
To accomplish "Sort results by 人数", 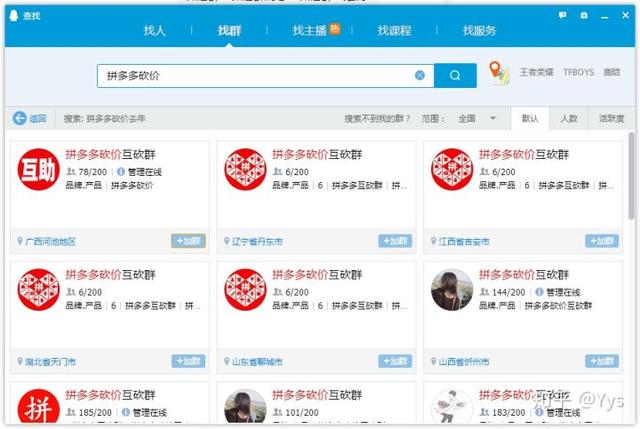I will point(568,118).
